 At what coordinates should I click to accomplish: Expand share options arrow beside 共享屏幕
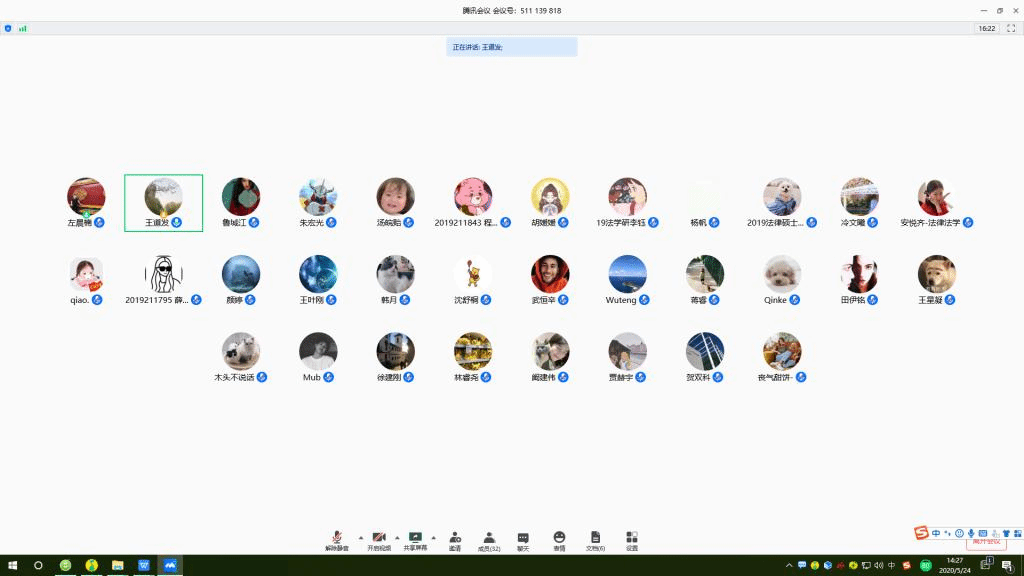[433, 537]
